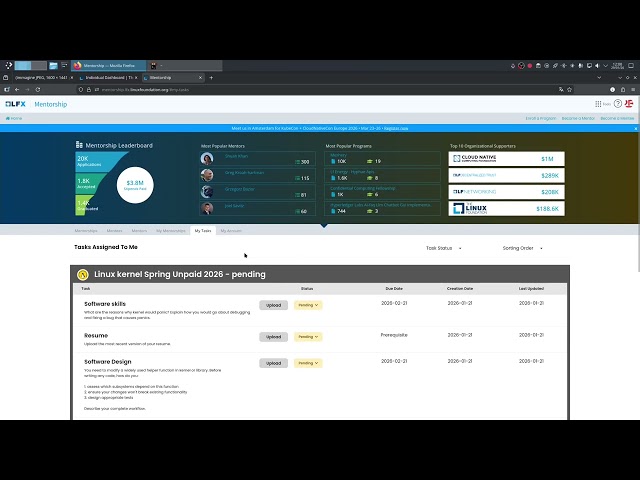Switch to the Individual Dashboard browser tab
This screenshot has width=640, height=480.
tap(109, 78)
